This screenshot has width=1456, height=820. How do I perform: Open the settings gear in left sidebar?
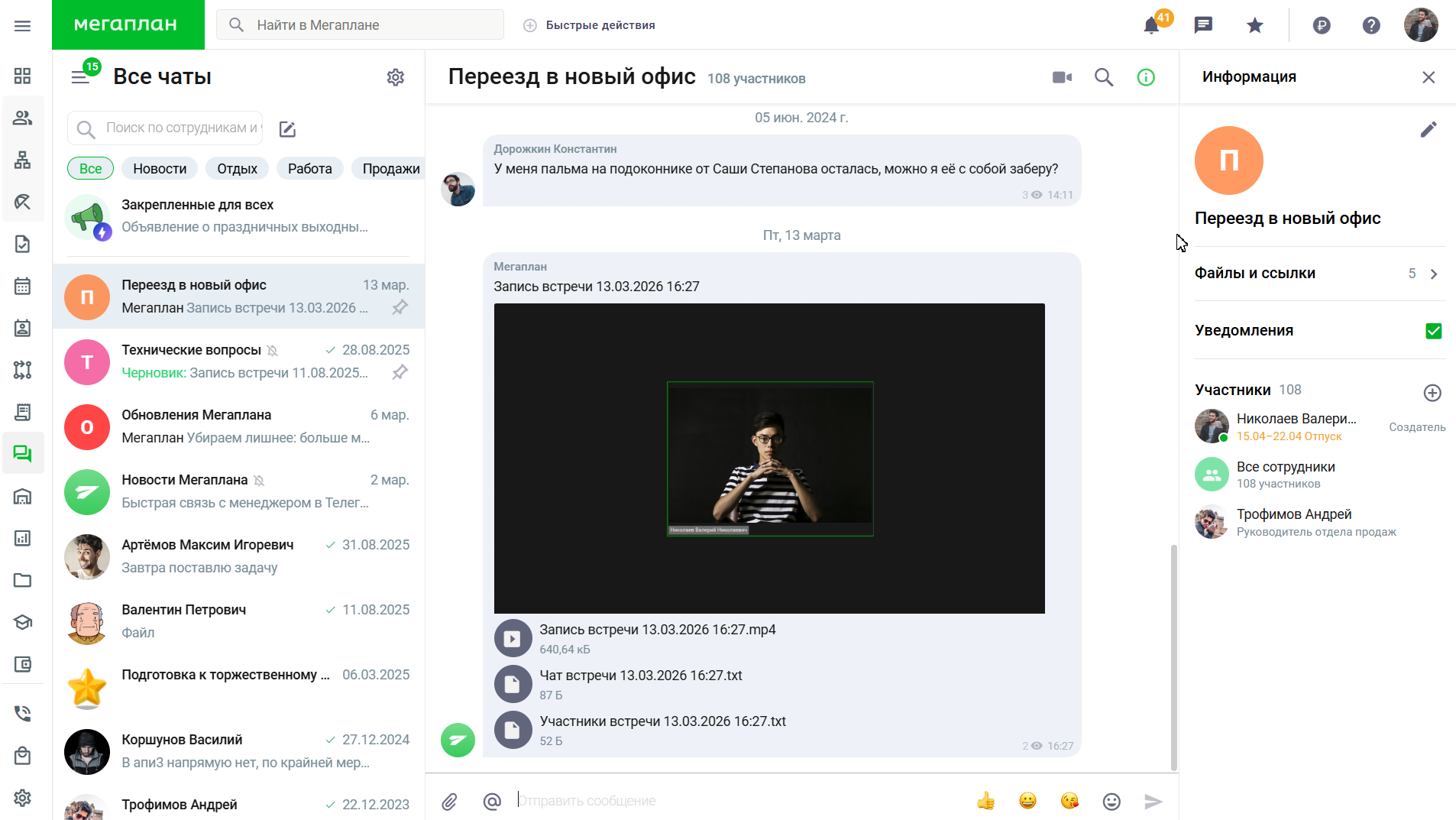pos(23,798)
